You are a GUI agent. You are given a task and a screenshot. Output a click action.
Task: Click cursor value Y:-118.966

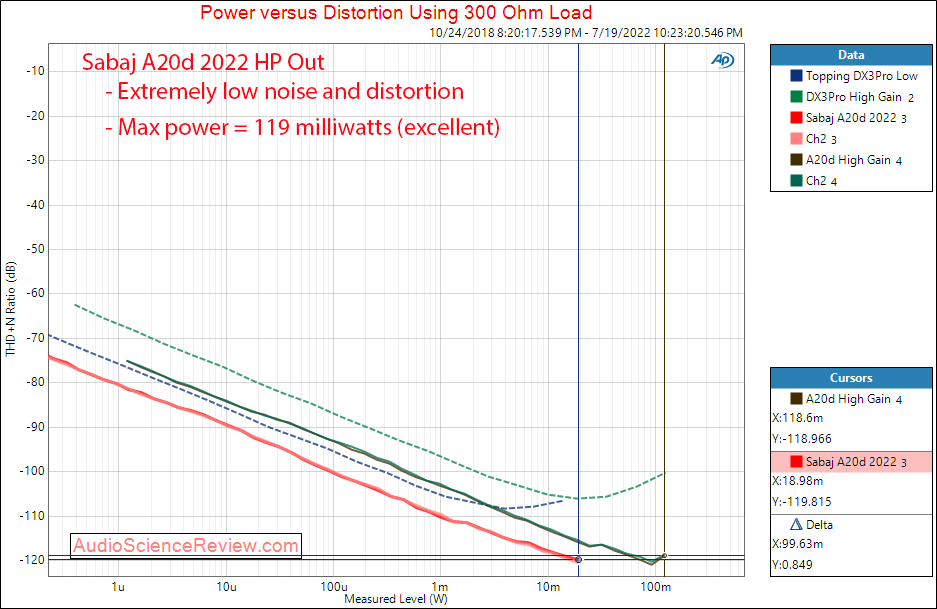click(x=801, y=439)
